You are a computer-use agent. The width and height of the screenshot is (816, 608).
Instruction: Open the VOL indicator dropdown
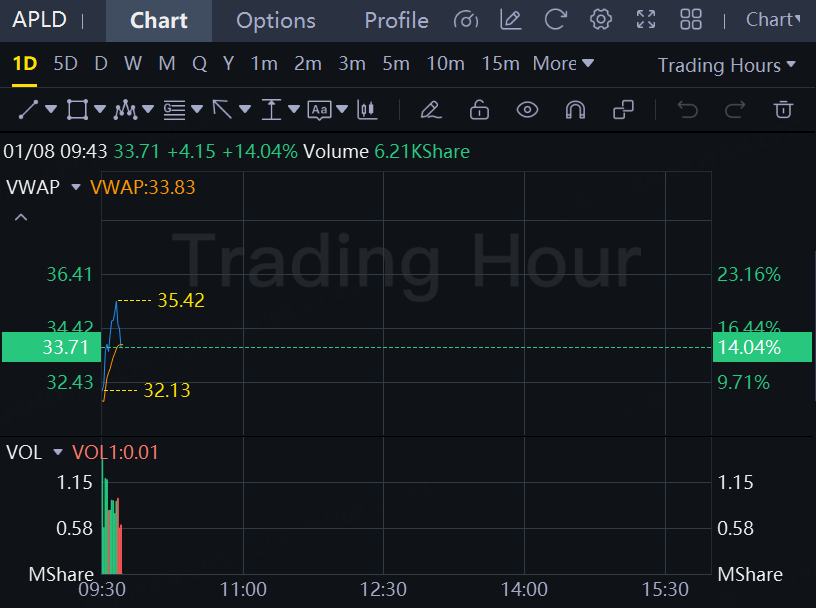tap(58, 452)
